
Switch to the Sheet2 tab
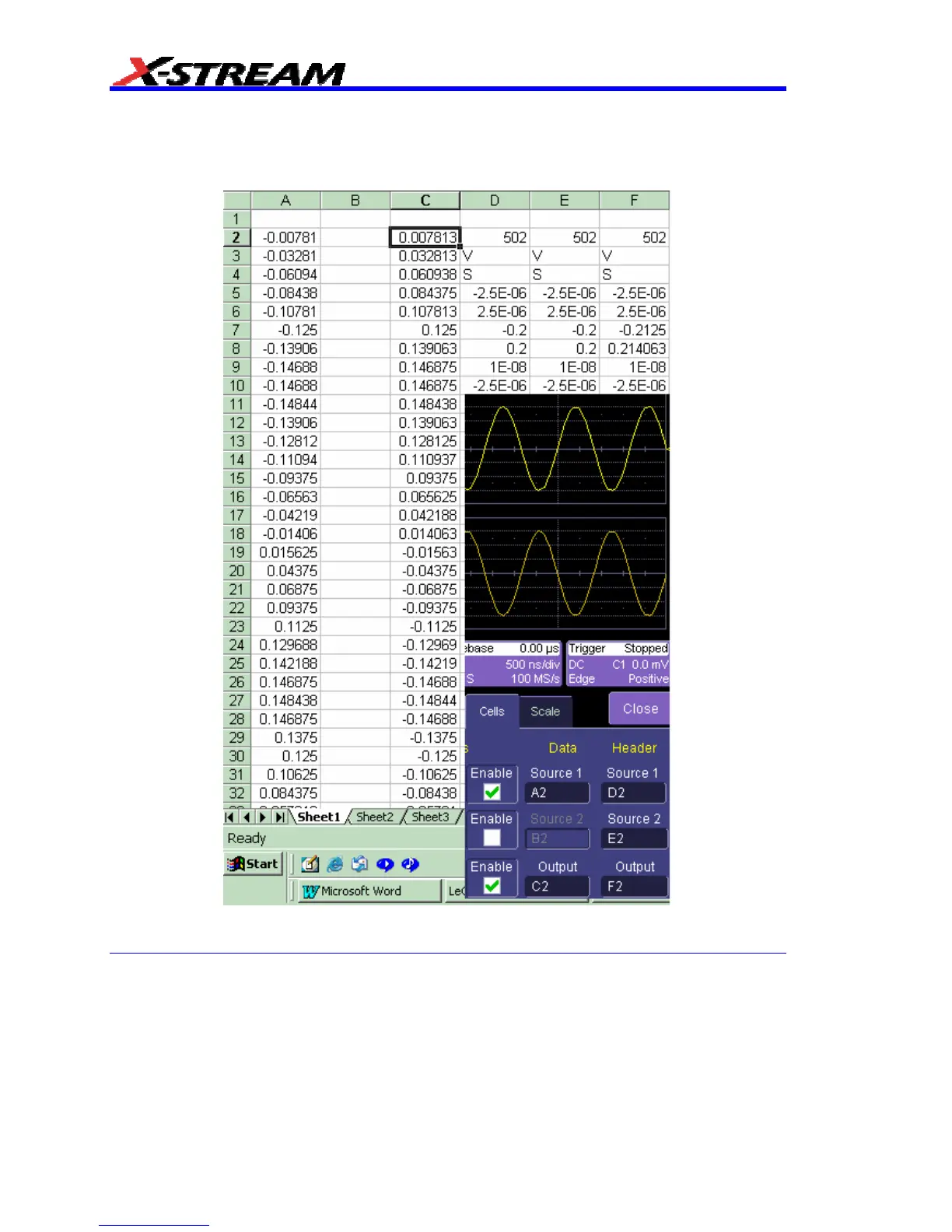[375, 817]
